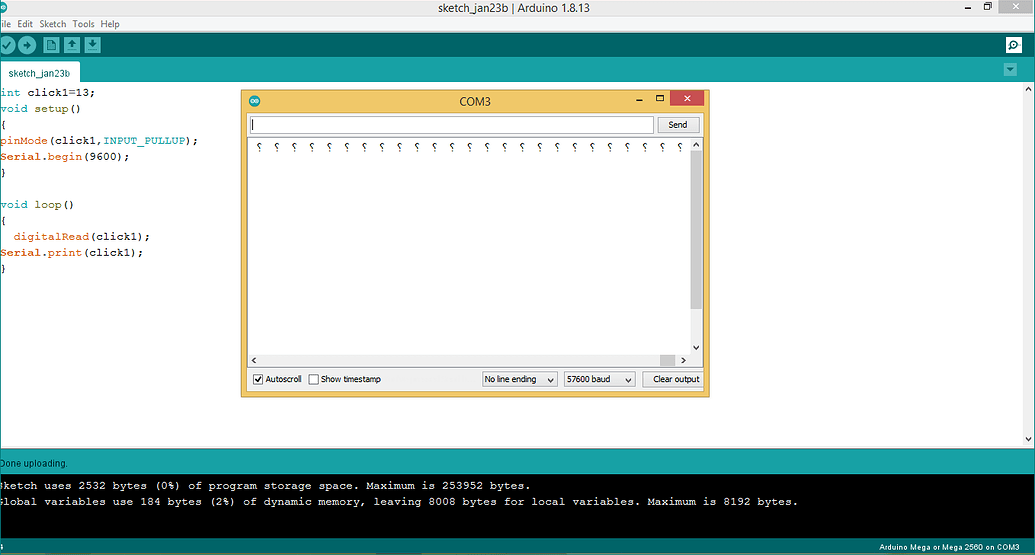The image size is (1035, 555).
Task: Open a sketch using the Open arrow icon
Action: 72,45
